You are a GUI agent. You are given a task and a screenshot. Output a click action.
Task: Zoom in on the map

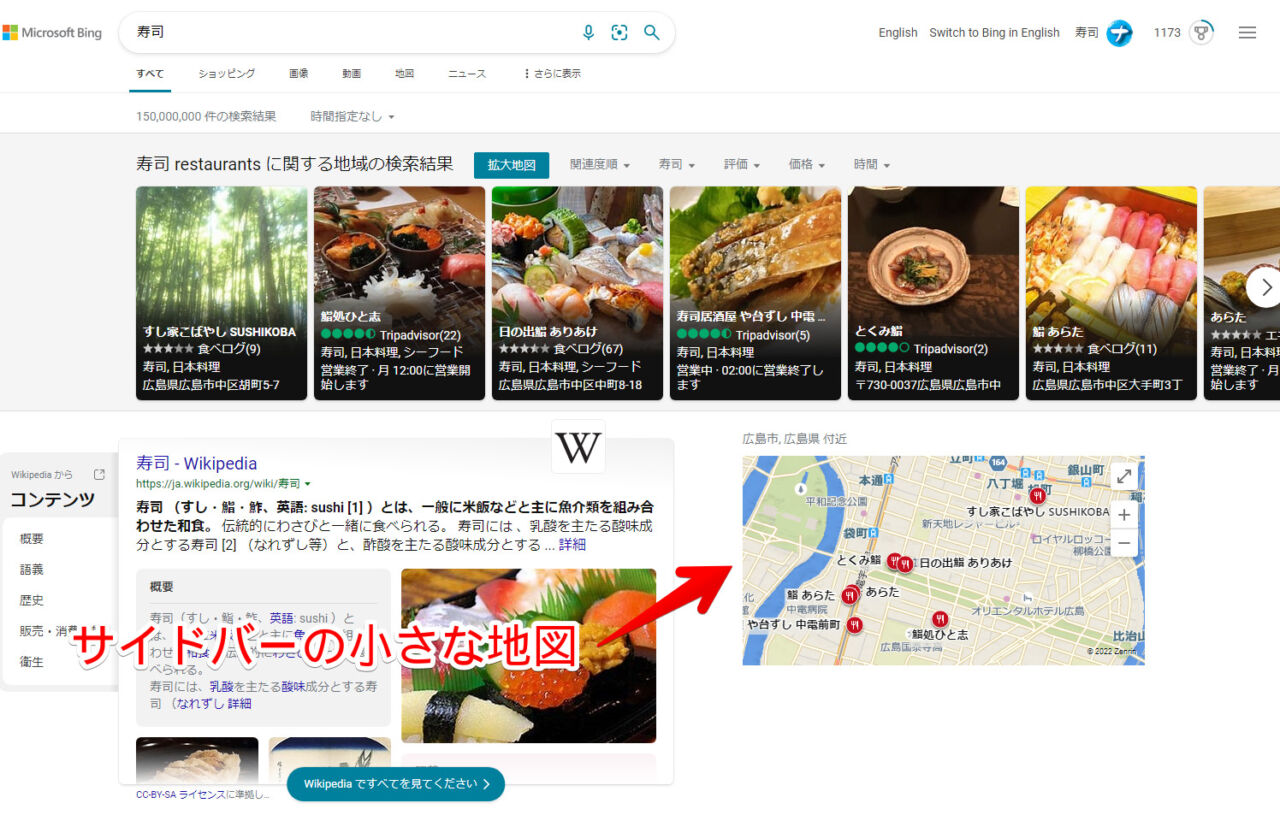click(1124, 515)
